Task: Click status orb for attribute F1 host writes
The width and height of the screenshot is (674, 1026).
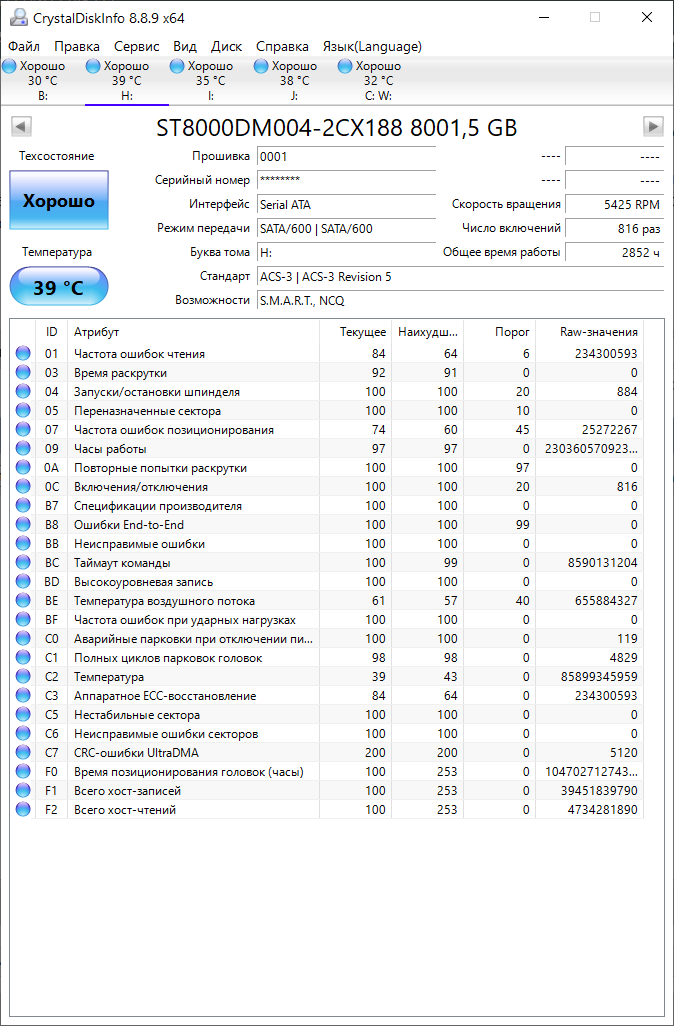Action: click(23, 790)
